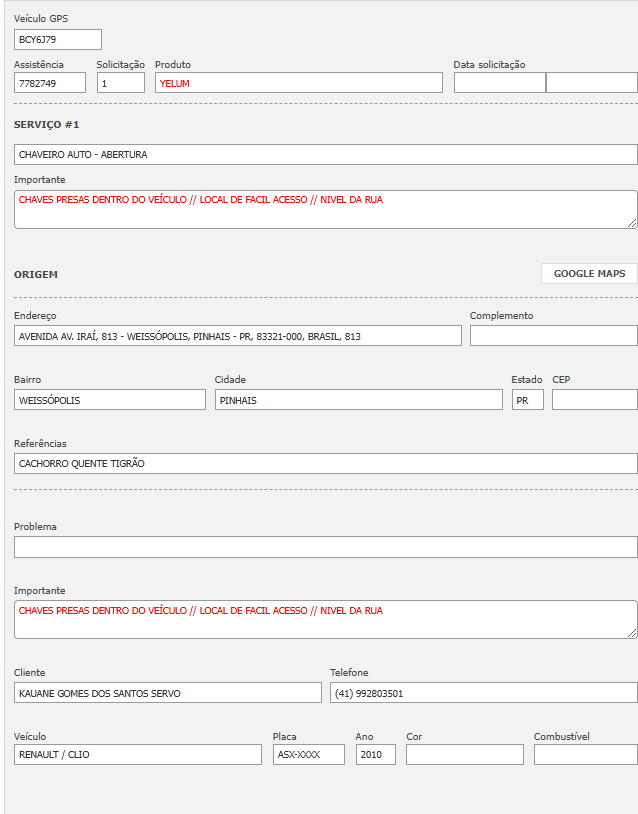Click the Cidade field showing PINHAIS
Viewport: 638px width, 814px height.
[358, 400]
